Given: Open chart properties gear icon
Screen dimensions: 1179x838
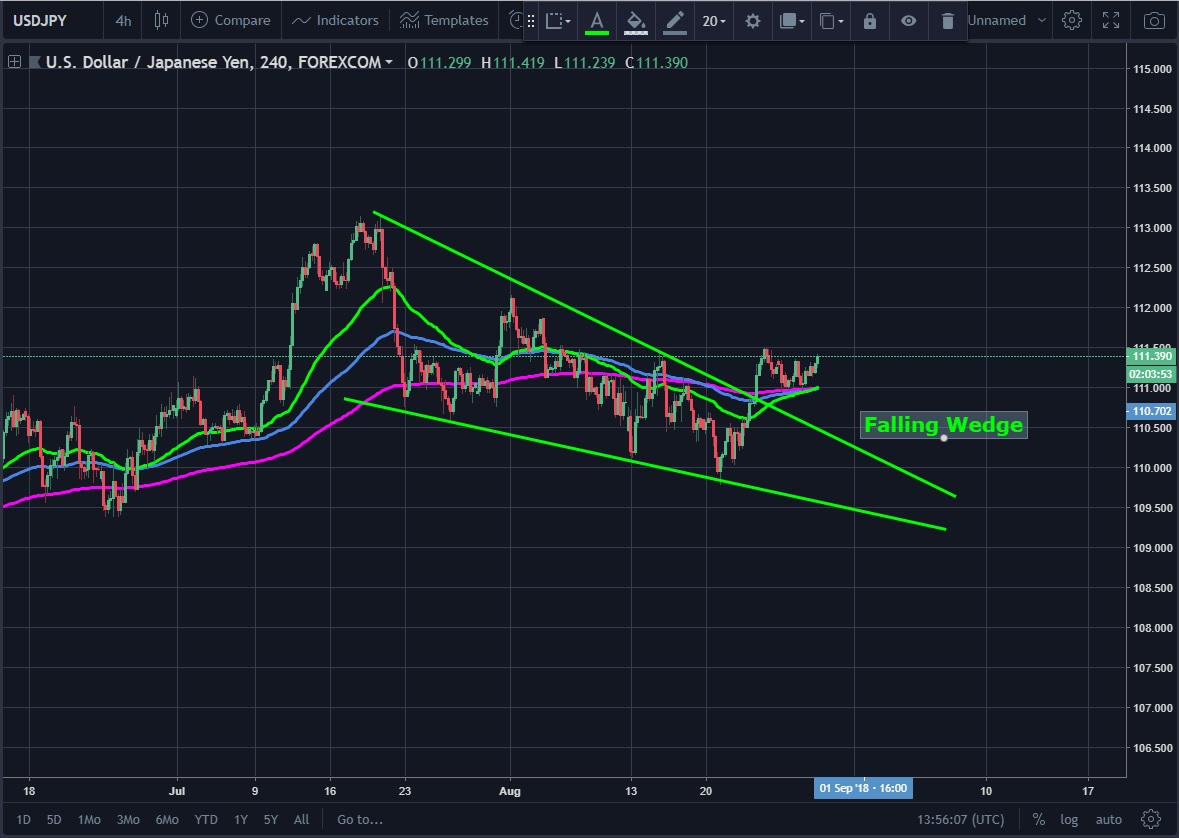Looking at the screenshot, I should click(x=1072, y=20).
